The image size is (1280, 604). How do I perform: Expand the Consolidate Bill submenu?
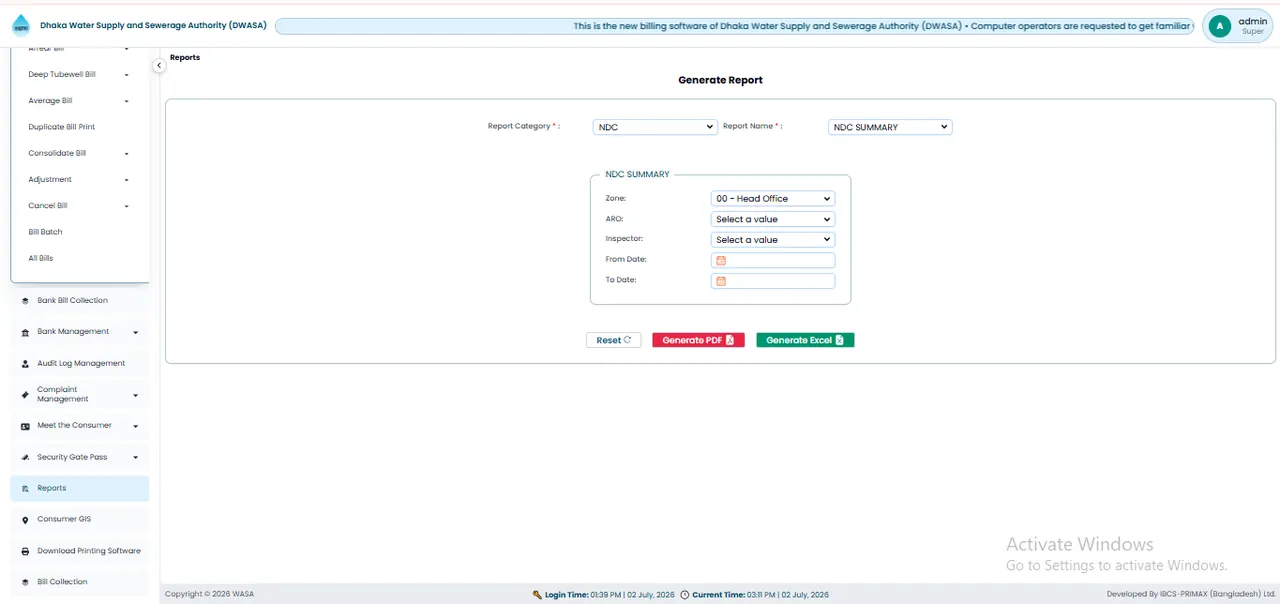click(x=127, y=154)
